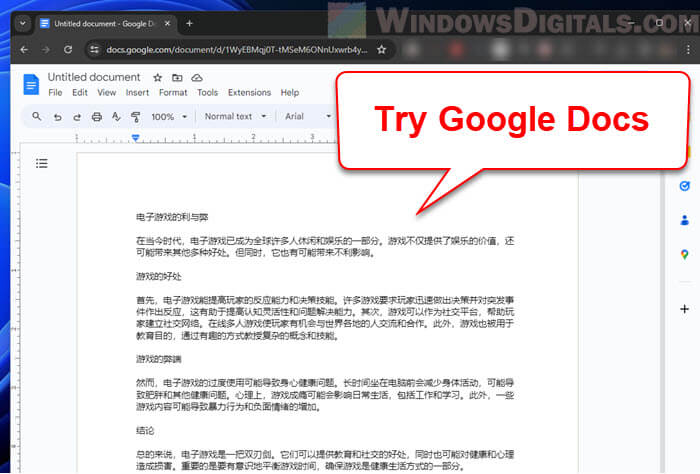Go forward in the browser

point(46,50)
